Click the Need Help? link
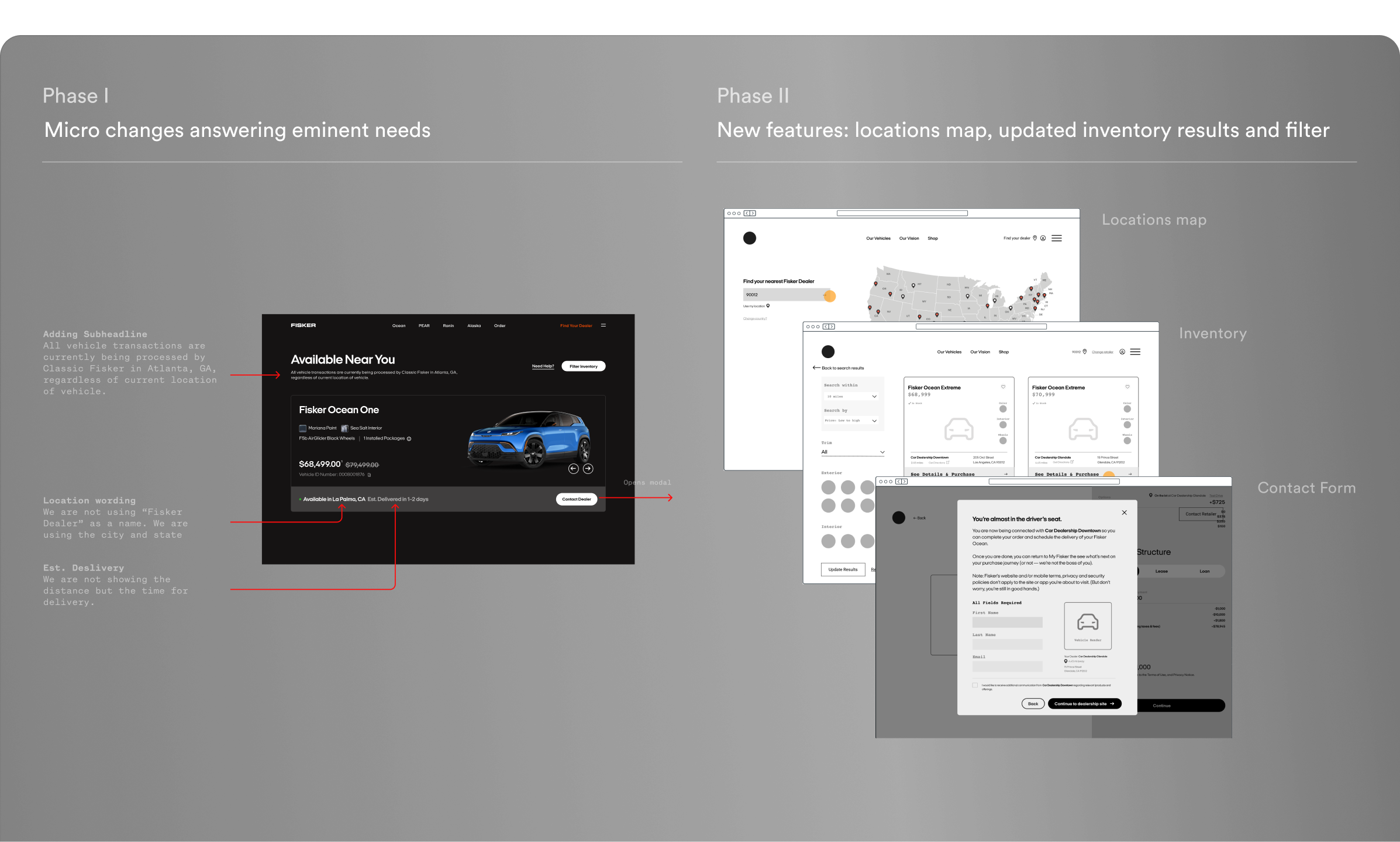Screen dimensions: 1400x842 click(x=543, y=366)
